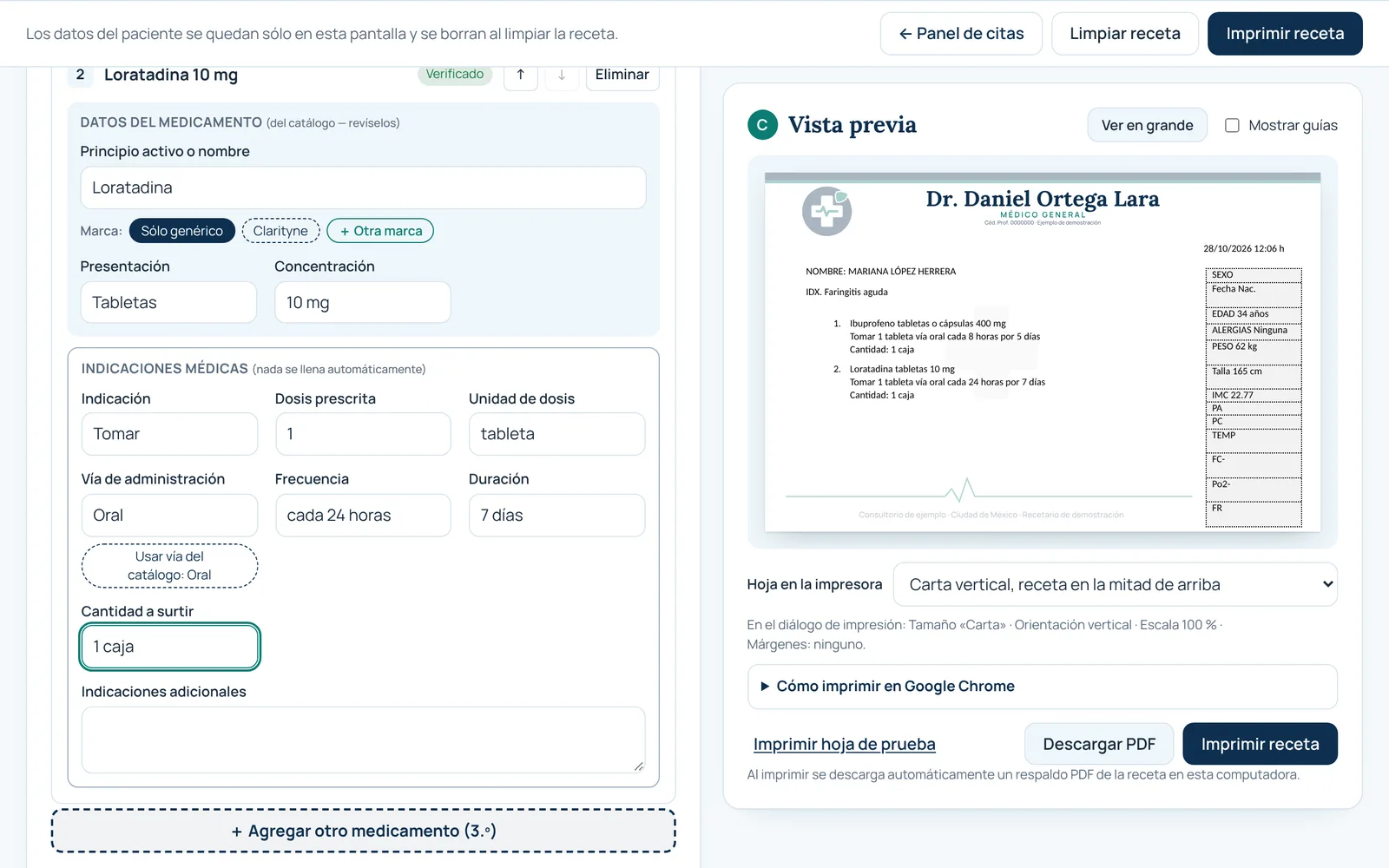Click the date 28/10/2026 12:06 h
The width and height of the screenshot is (1389, 868).
tap(1243, 248)
